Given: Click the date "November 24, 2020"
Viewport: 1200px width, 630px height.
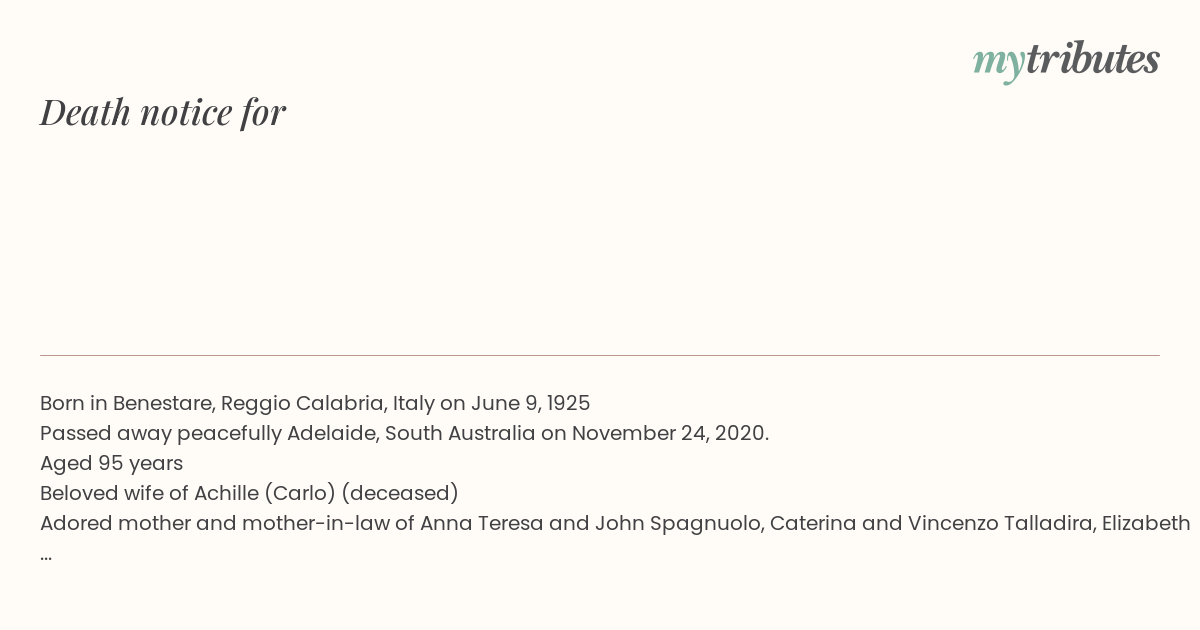Looking at the screenshot, I should 670,434.
